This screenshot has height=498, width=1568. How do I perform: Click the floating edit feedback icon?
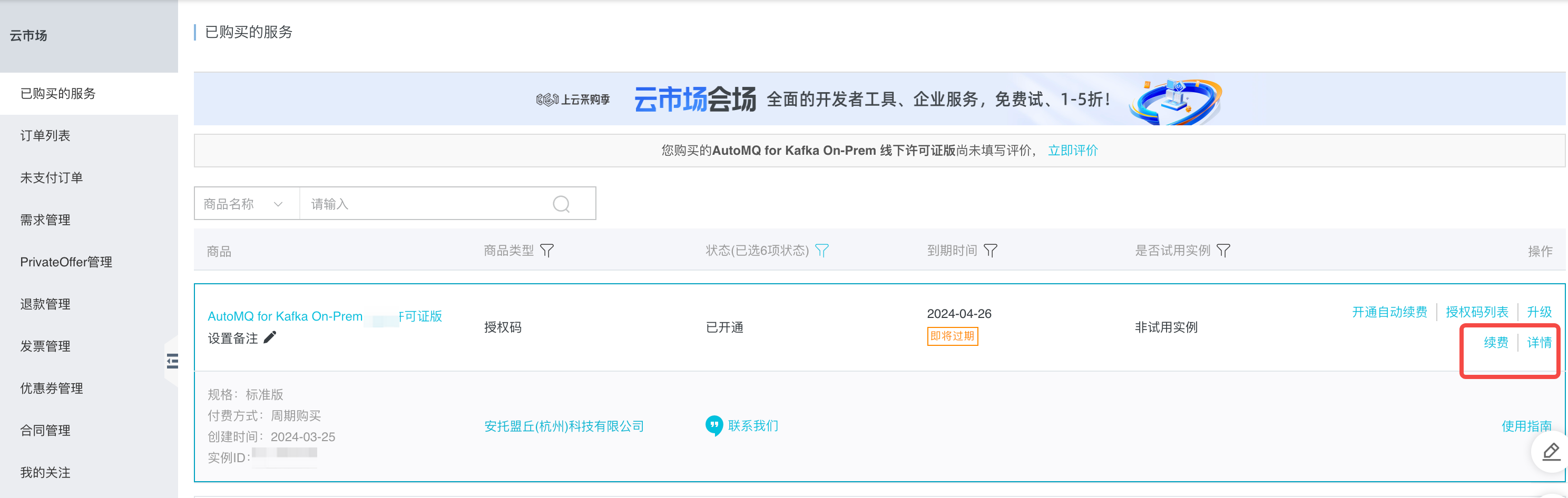click(x=1551, y=452)
